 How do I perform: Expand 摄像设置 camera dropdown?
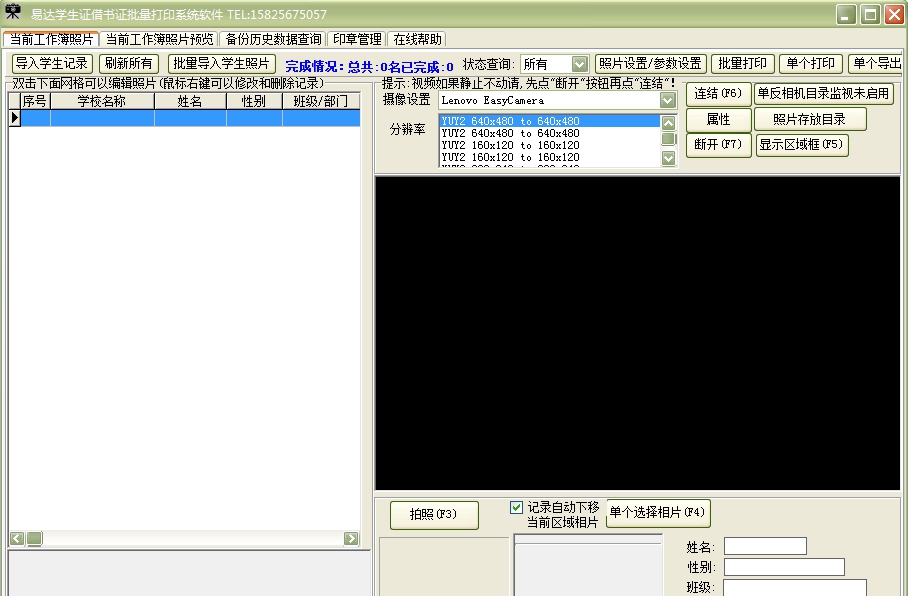pos(668,100)
